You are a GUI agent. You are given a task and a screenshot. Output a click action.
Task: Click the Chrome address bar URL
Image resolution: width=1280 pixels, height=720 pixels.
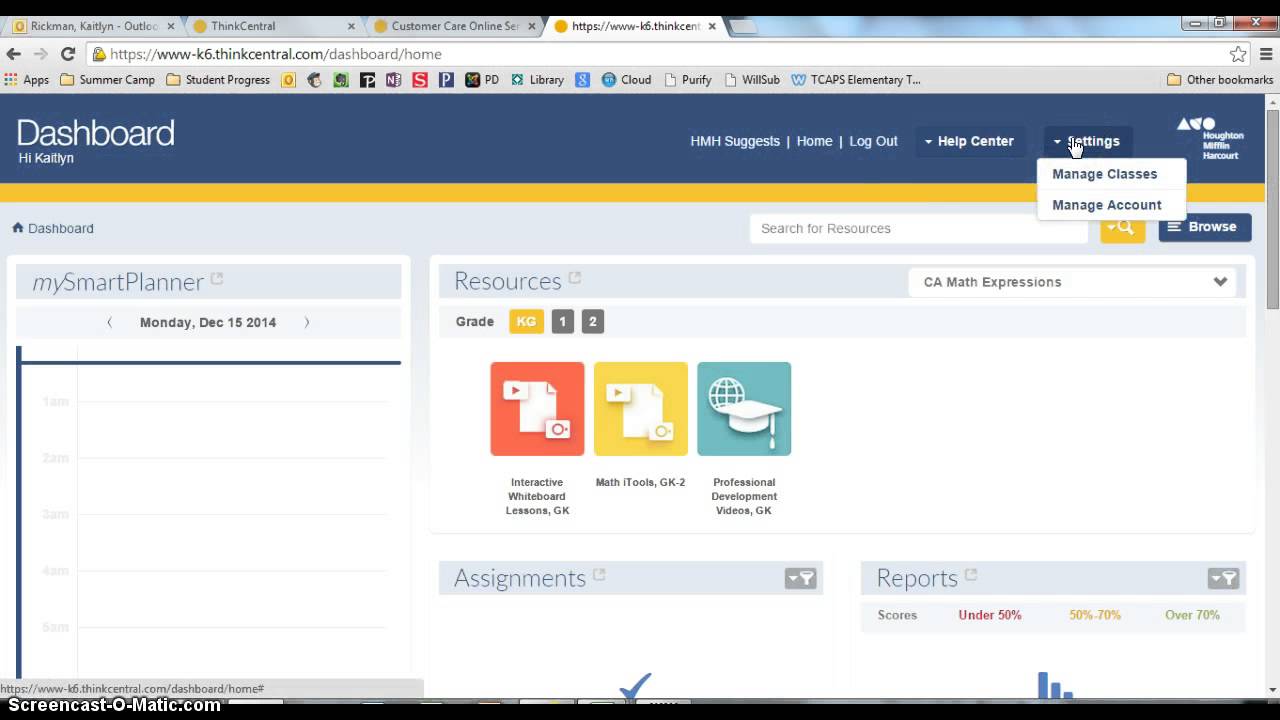coord(275,54)
